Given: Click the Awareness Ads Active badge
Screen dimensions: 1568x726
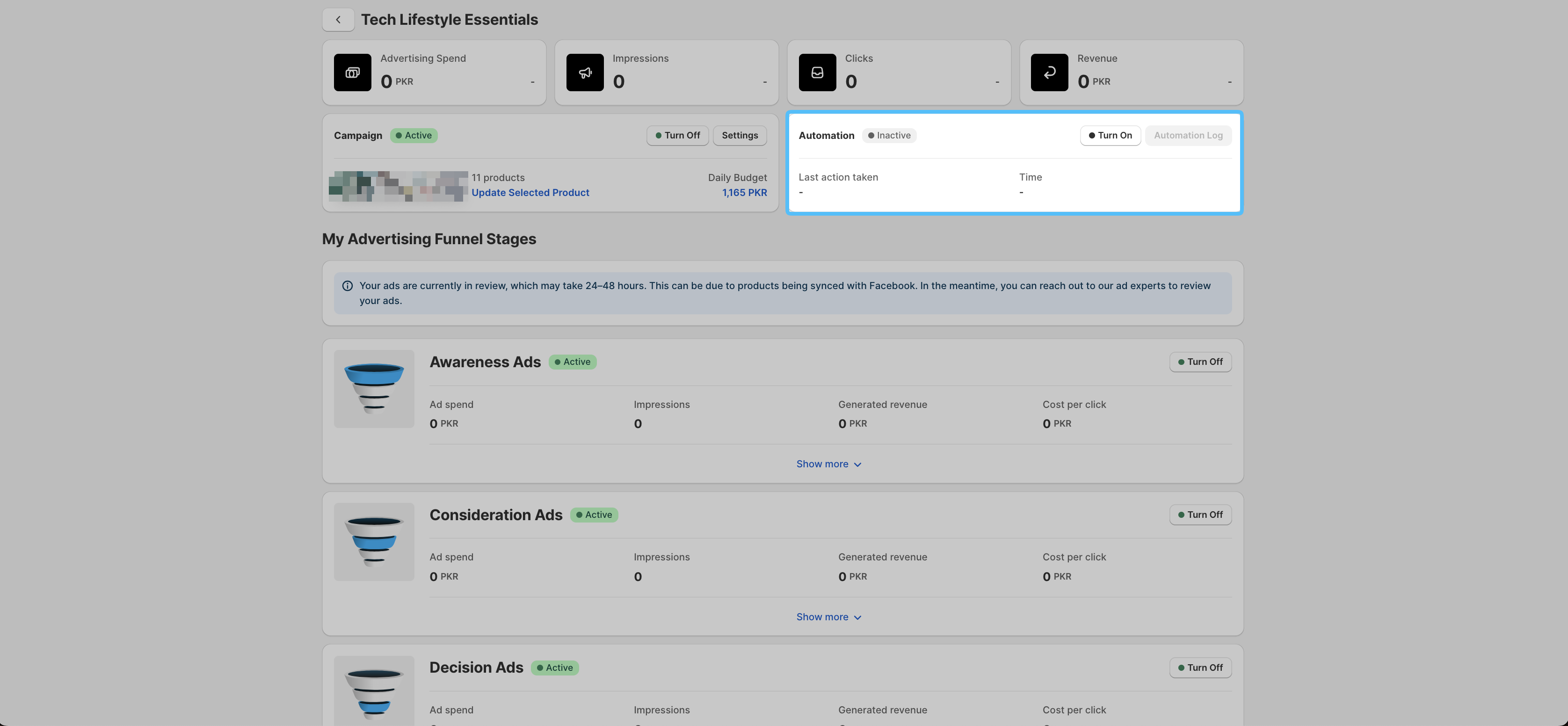Looking at the screenshot, I should (572, 362).
